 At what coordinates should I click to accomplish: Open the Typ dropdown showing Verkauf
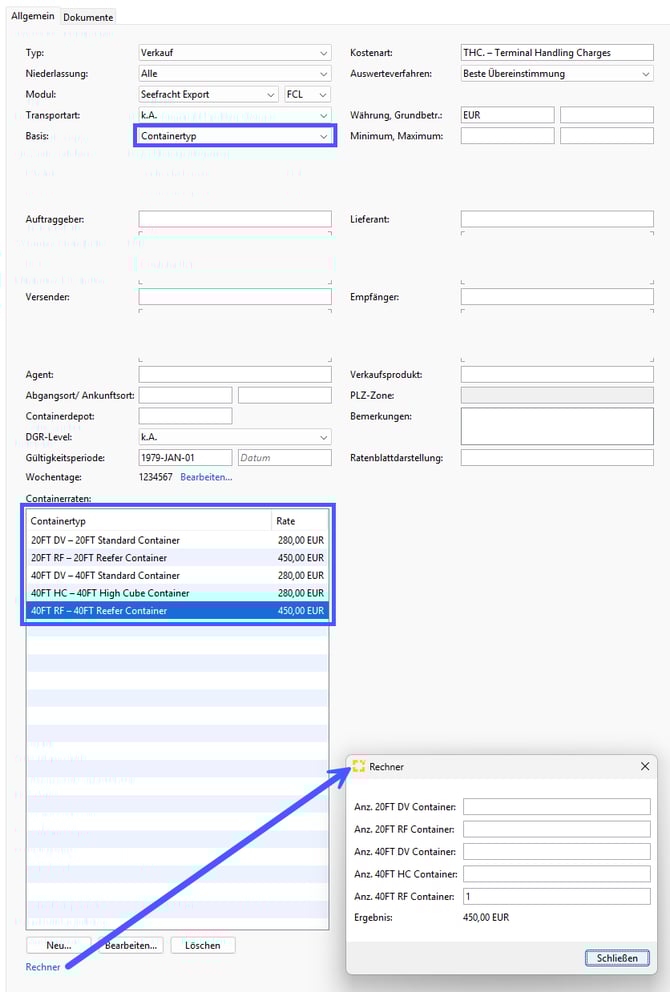[x=235, y=52]
